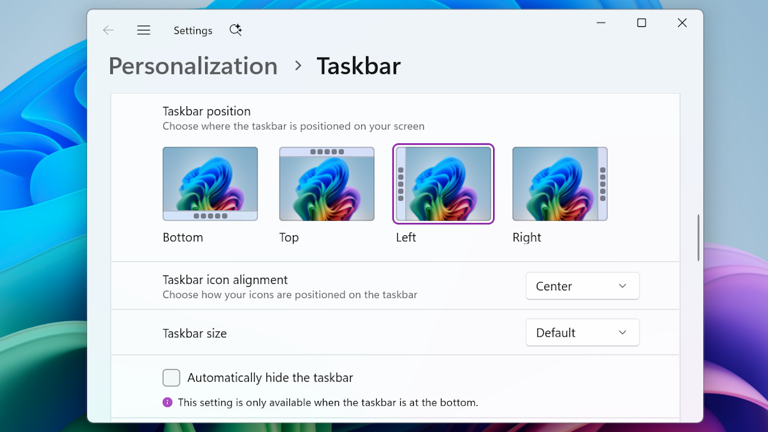Viewport: 768px width, 432px height.
Task: Open the Taskbar size dropdown
Action: (582, 333)
